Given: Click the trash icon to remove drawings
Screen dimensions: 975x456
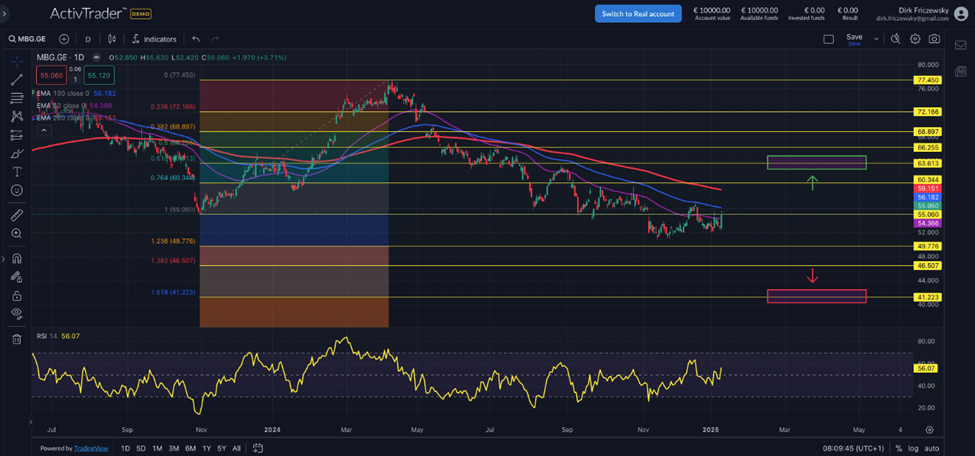Looking at the screenshot, I should click(x=16, y=339).
